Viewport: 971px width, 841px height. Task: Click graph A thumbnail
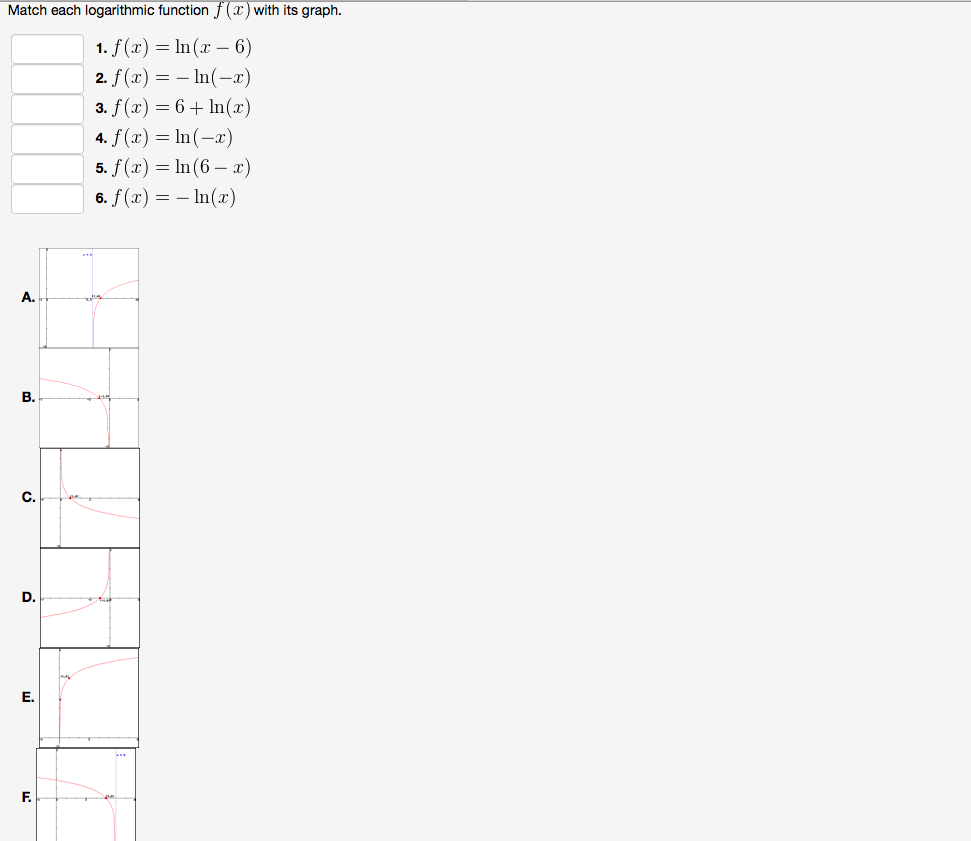coord(90,297)
